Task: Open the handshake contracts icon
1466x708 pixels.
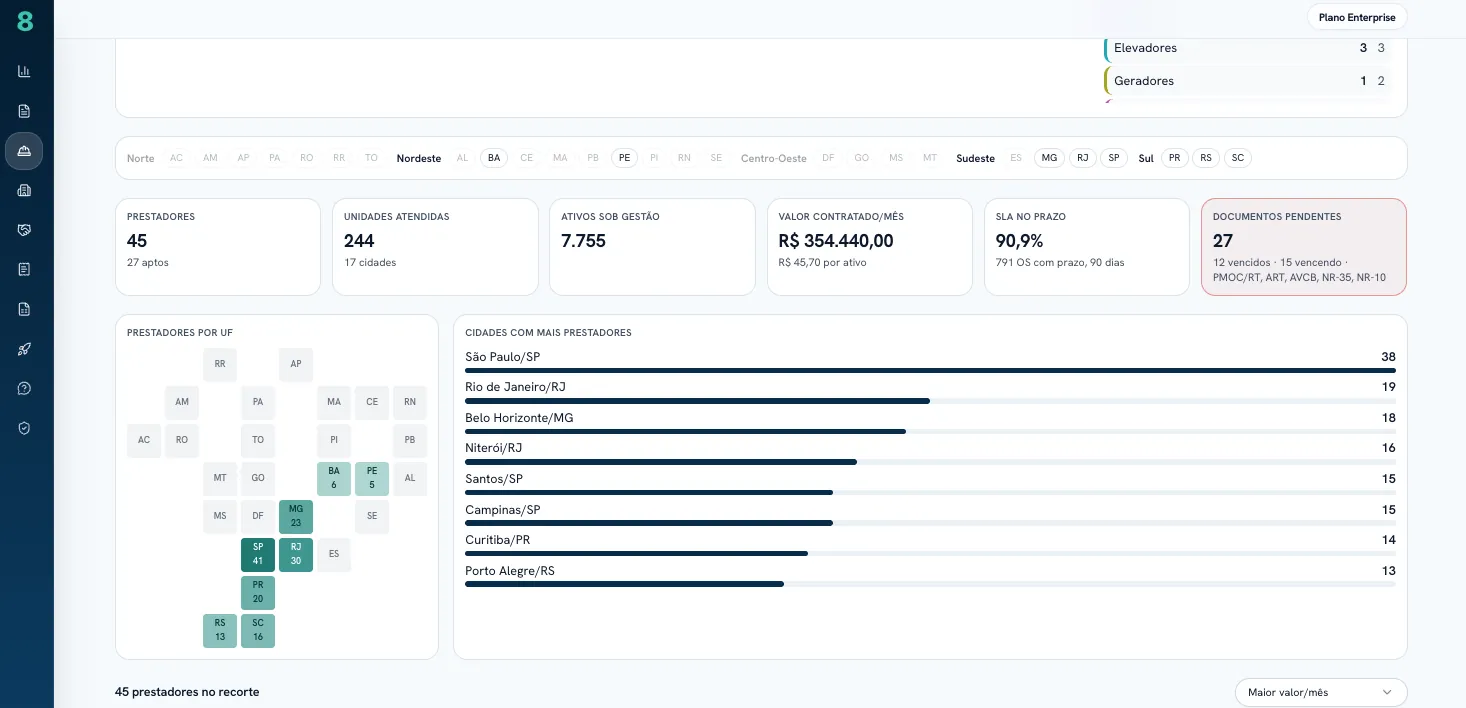Action: (24, 230)
